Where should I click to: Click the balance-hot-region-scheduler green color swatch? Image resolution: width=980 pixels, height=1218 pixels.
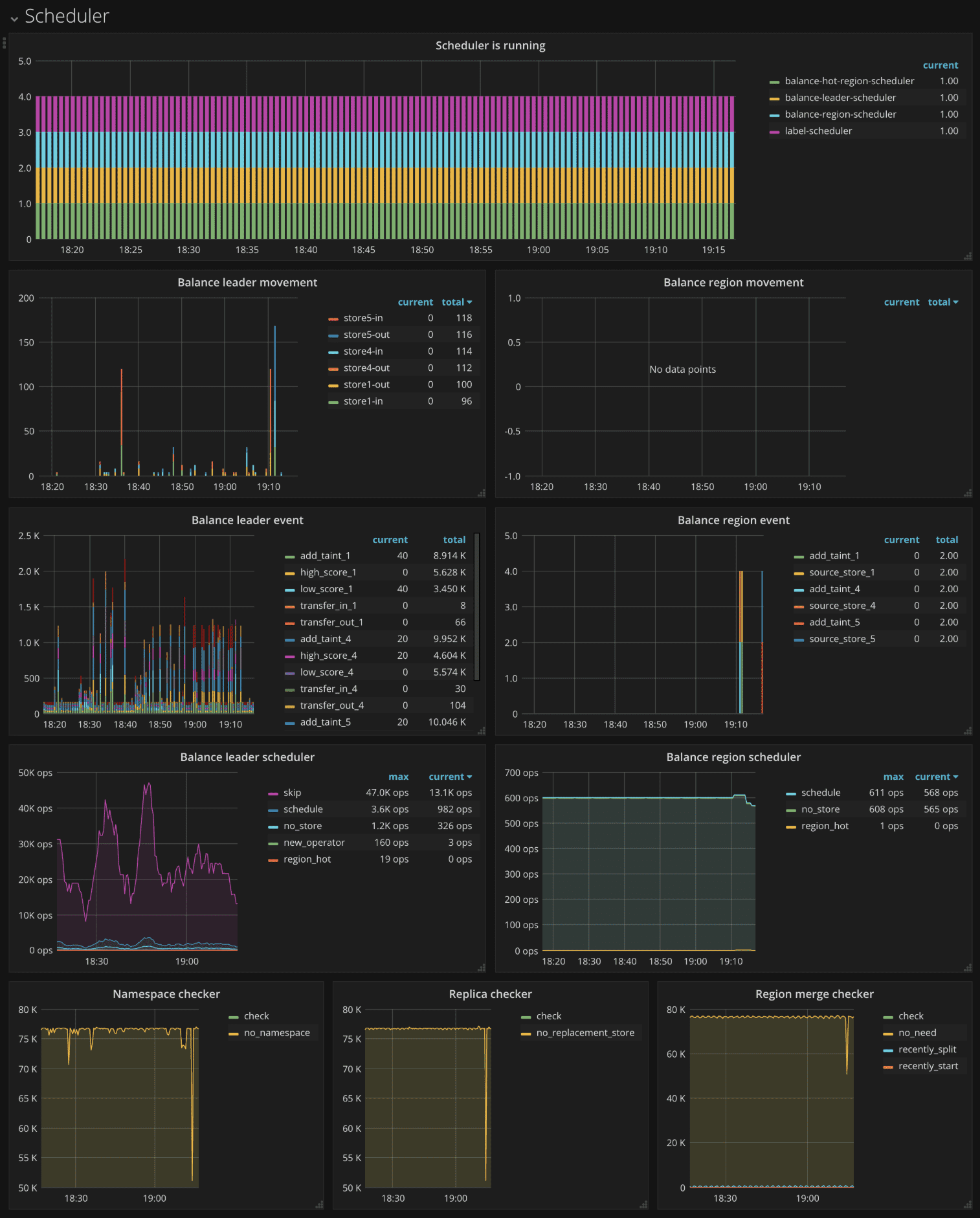pos(774,82)
